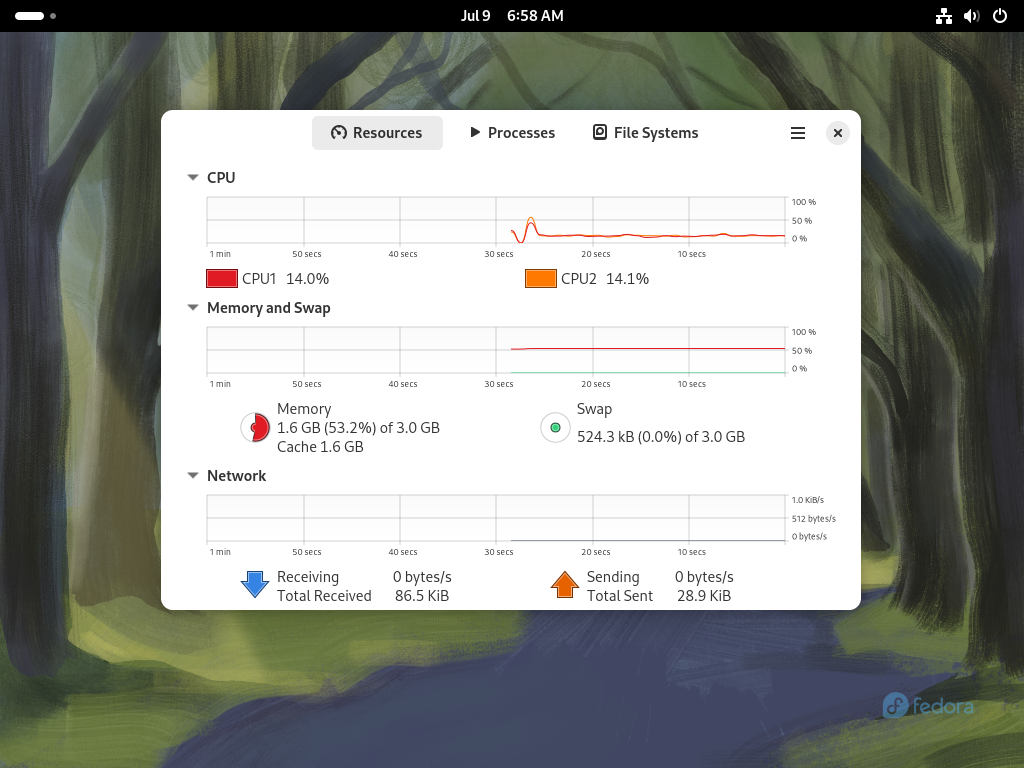This screenshot has height=768, width=1024.
Task: Click the Network section heading
Action: click(x=236, y=475)
